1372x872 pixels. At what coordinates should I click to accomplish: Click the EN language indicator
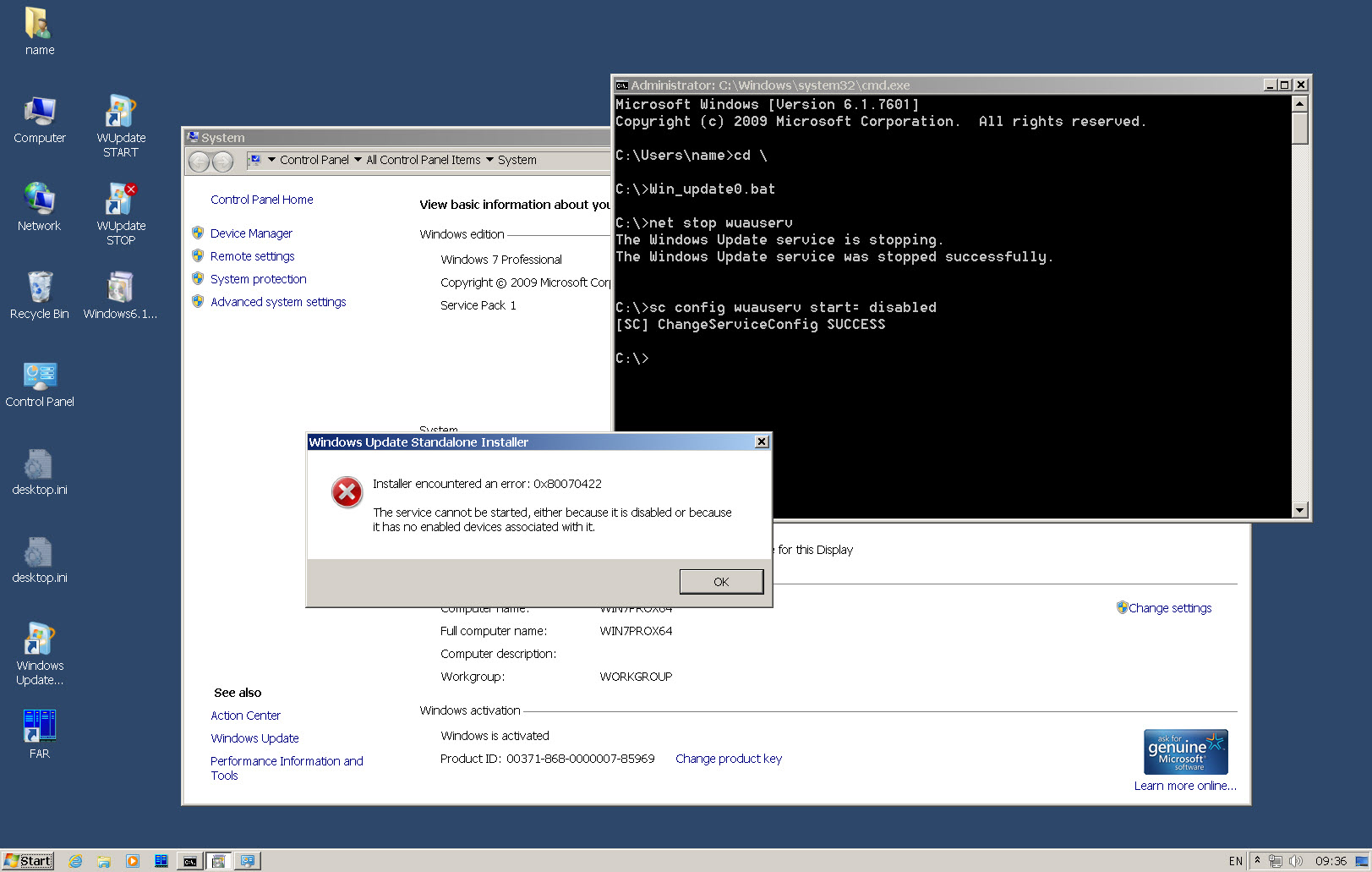coord(1235,861)
